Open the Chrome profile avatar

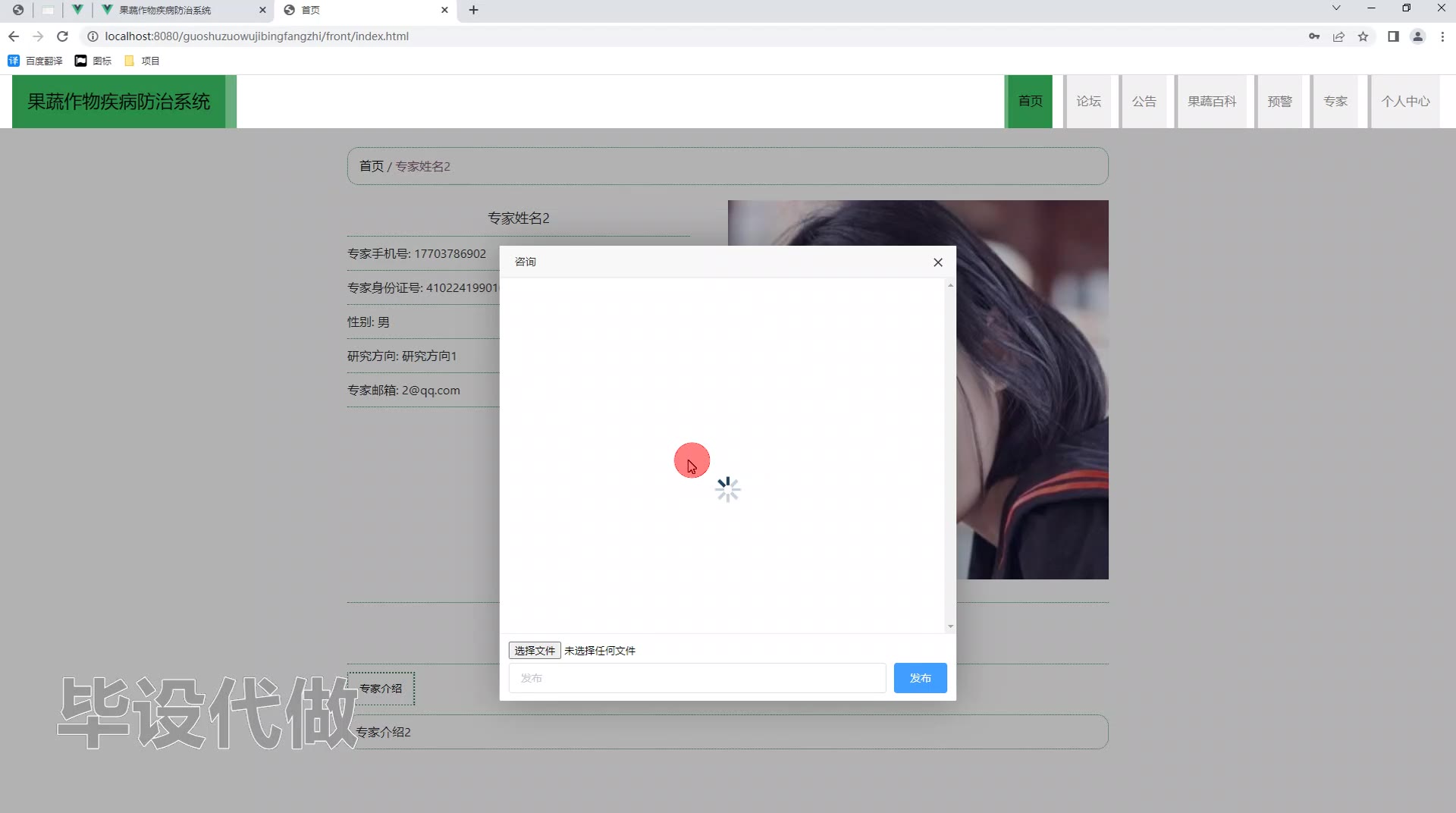pos(1417,36)
